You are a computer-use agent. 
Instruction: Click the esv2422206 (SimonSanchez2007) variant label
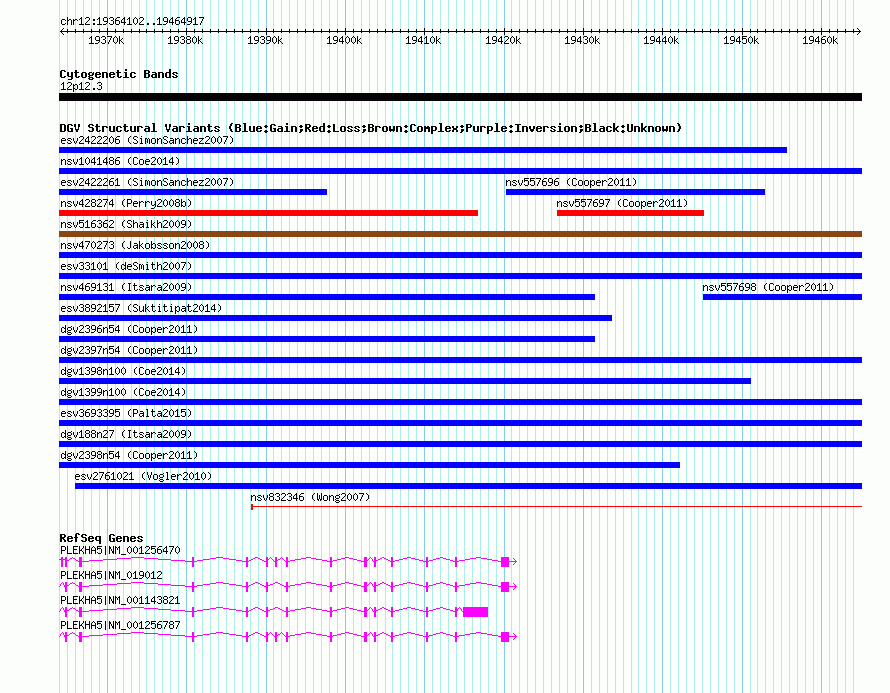[147, 140]
